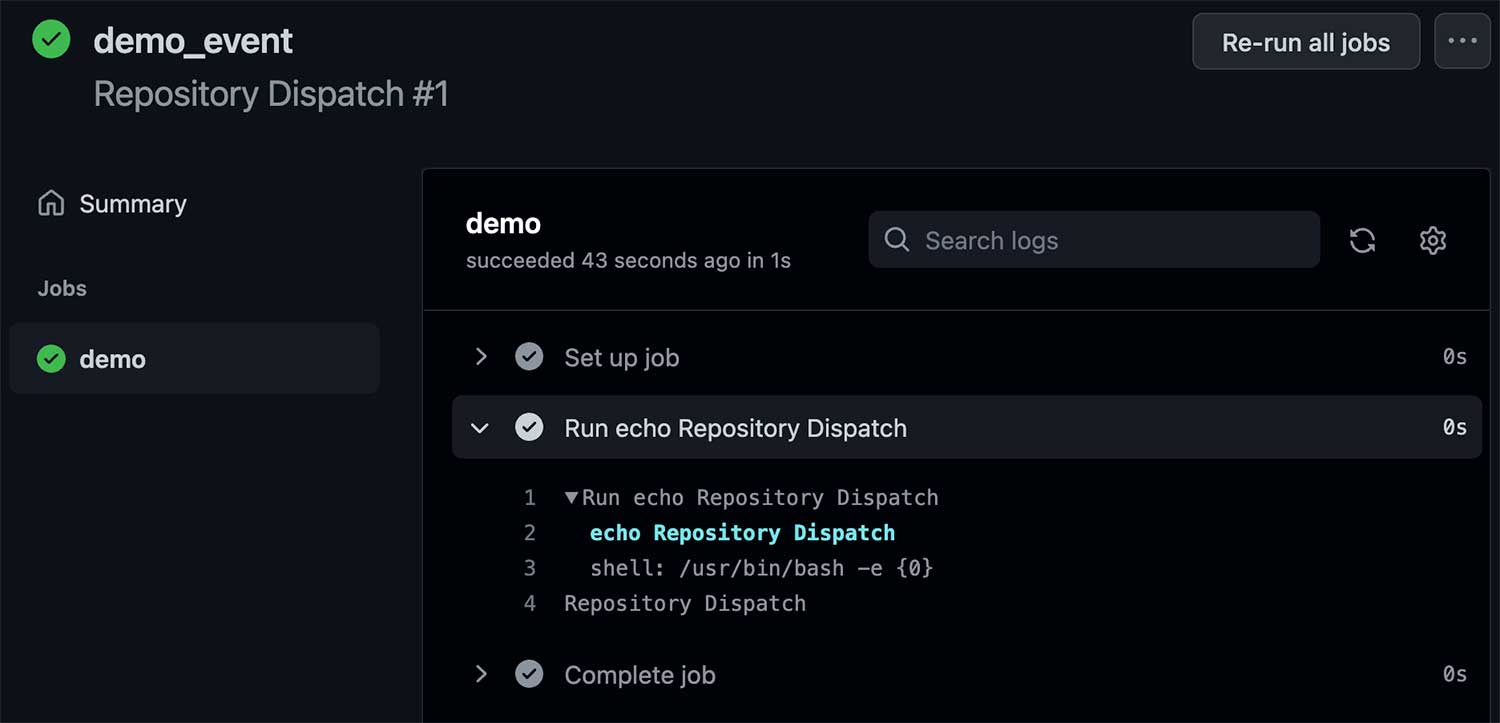Click the refresh logs icon
The image size is (1500, 723).
coord(1362,240)
